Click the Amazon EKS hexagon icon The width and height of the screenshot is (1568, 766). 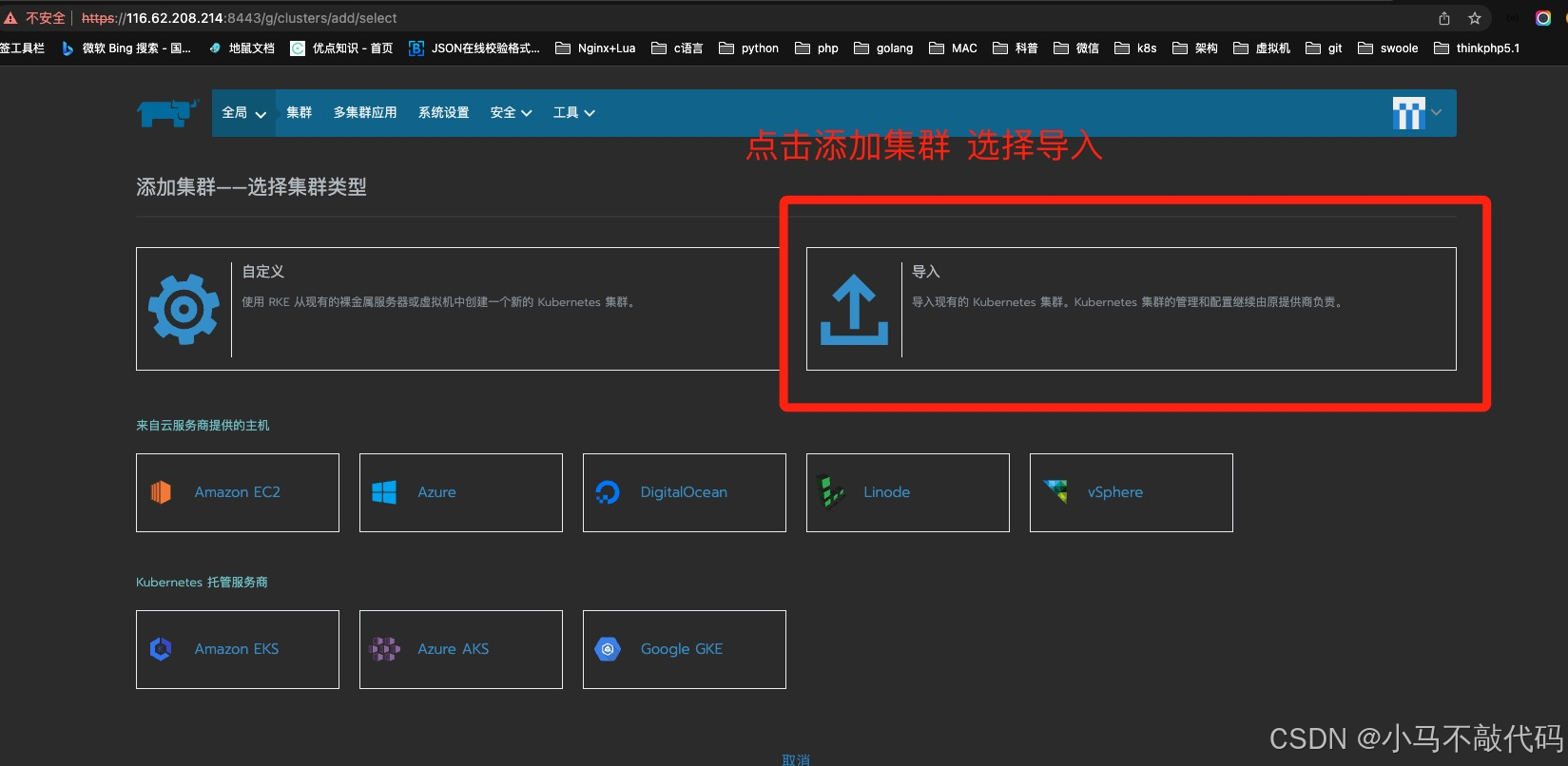pos(161,649)
